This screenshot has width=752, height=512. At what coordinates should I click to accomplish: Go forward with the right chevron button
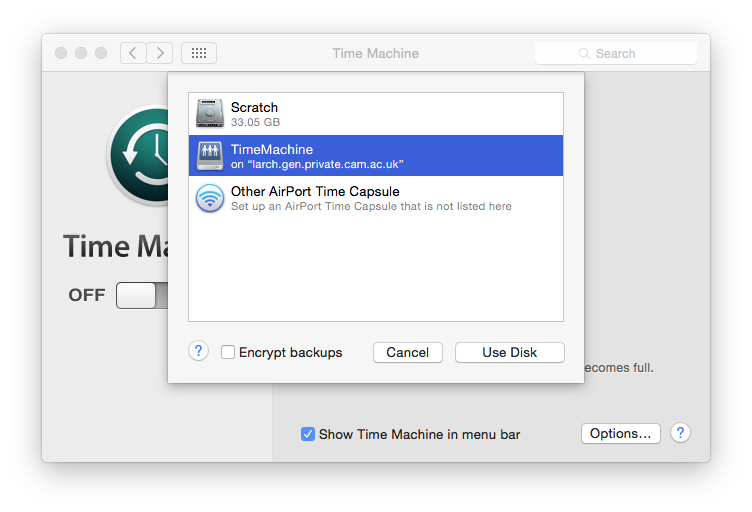pyautogui.click(x=160, y=53)
